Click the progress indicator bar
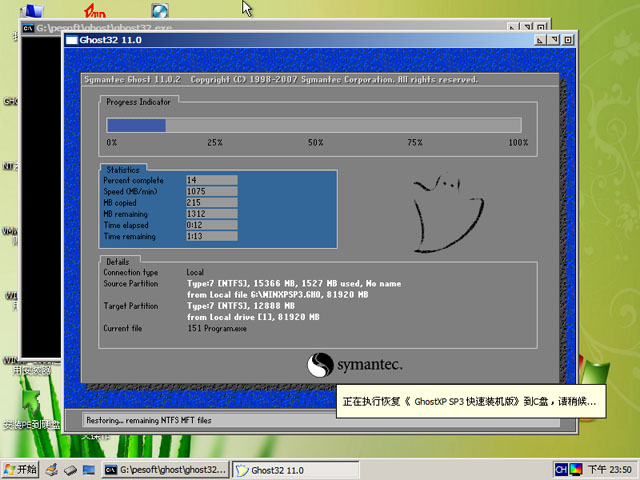Viewport: 640px width, 480px height. (x=314, y=125)
